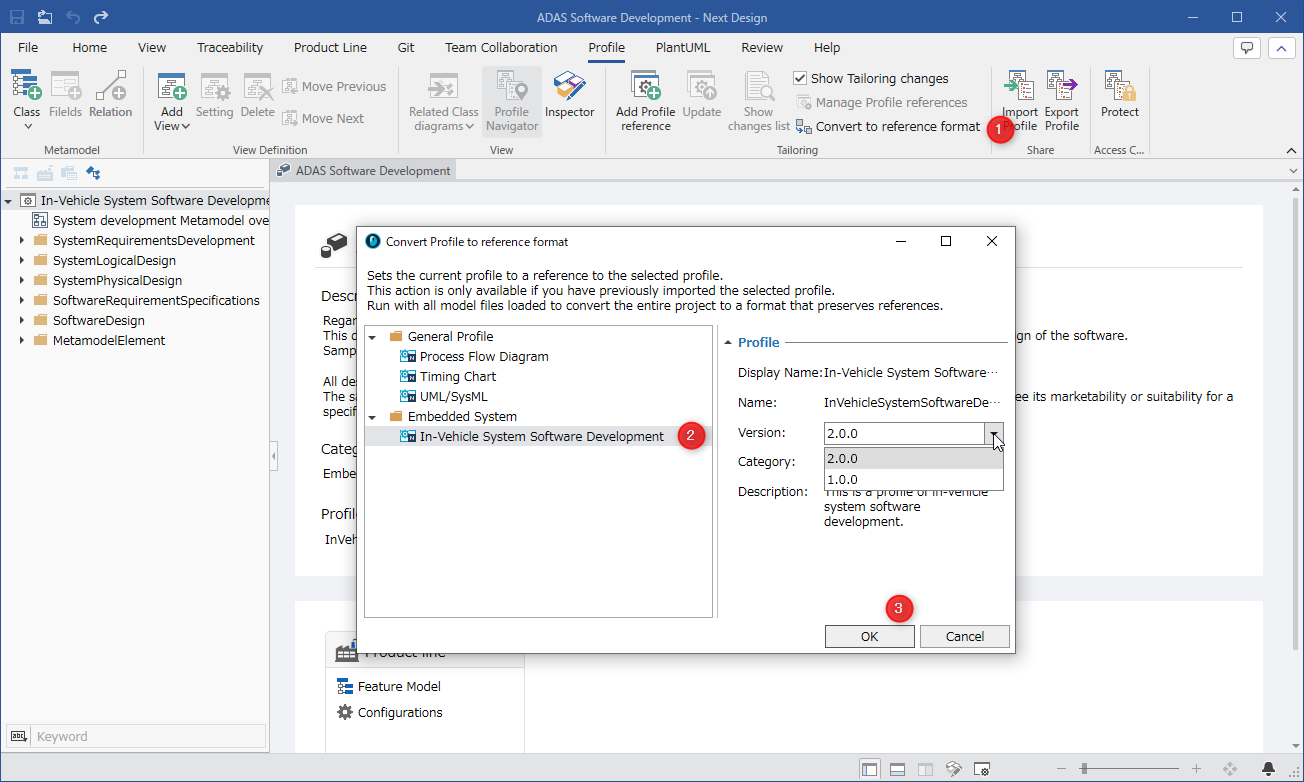Viewport: 1304px width, 782px height.
Task: Click the window settings icon in status bar
Action: (982, 769)
